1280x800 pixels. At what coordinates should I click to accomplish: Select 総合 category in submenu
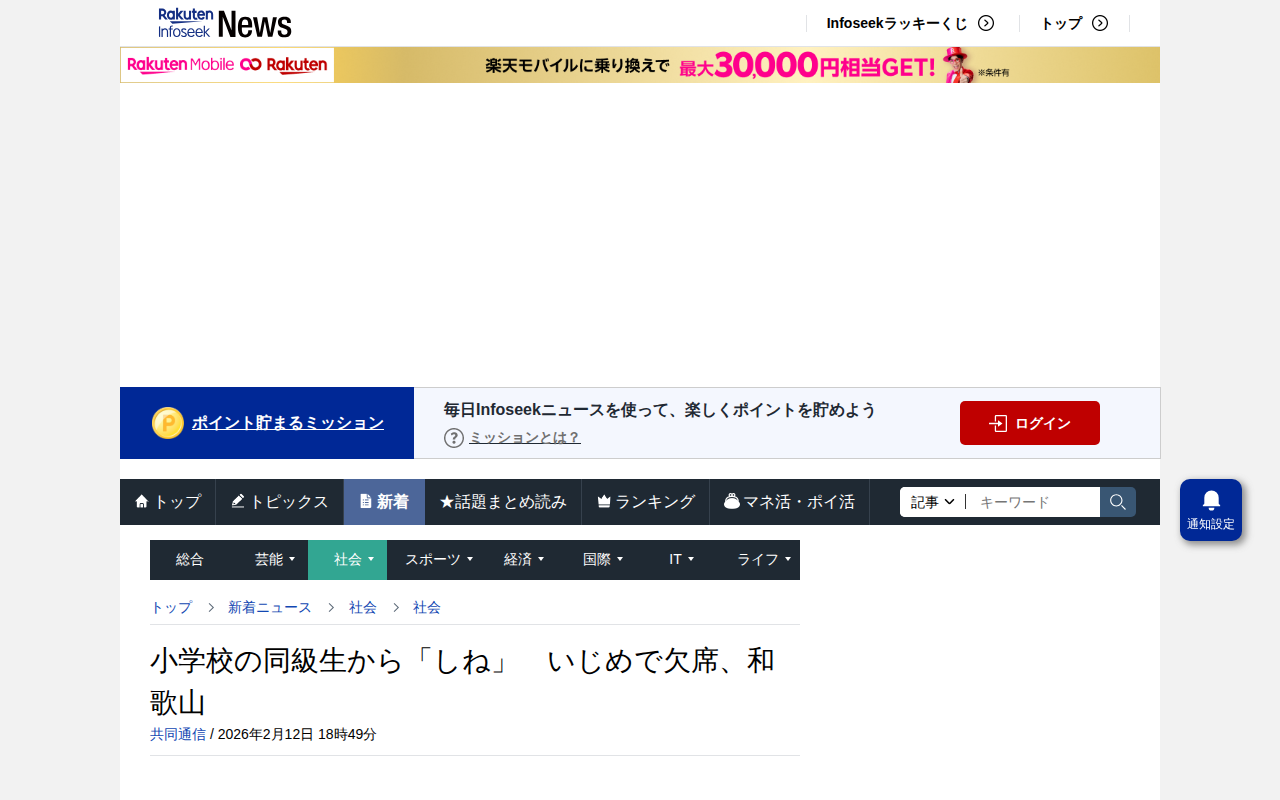[189, 560]
